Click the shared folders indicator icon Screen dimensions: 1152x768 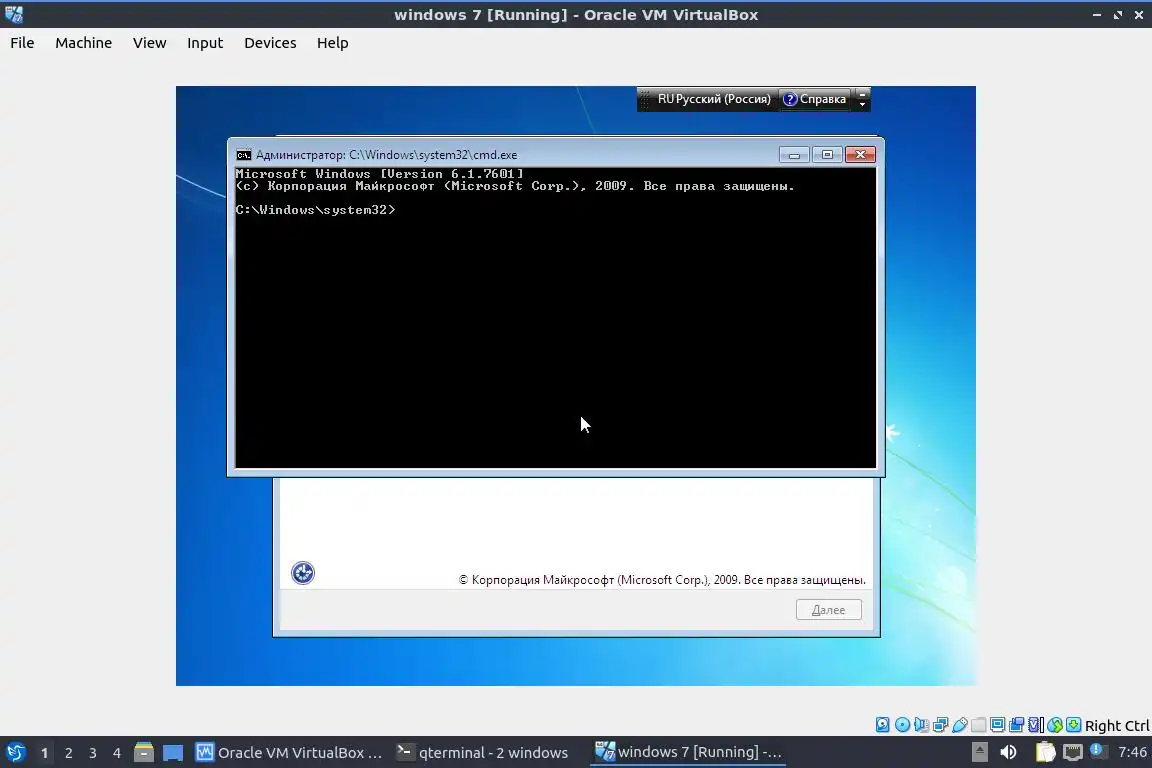pyautogui.click(x=979, y=725)
